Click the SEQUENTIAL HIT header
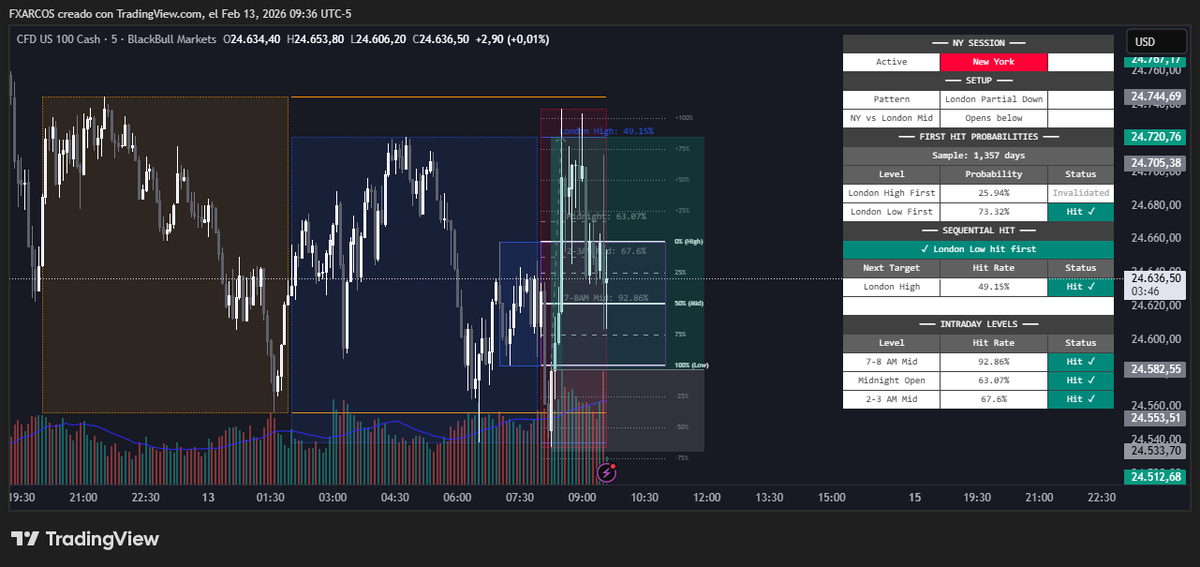The width and height of the screenshot is (1200, 567). pyautogui.click(x=978, y=230)
